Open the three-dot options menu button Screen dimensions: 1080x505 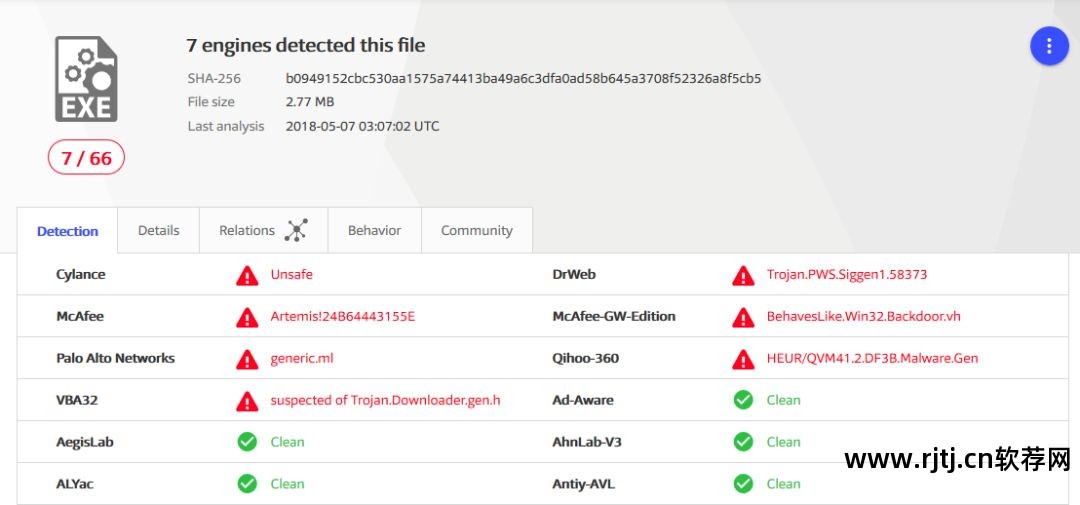click(1049, 46)
